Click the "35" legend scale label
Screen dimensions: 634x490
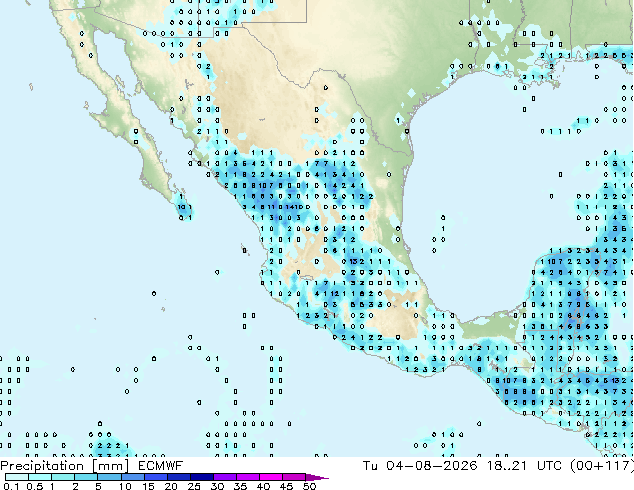click(240, 486)
